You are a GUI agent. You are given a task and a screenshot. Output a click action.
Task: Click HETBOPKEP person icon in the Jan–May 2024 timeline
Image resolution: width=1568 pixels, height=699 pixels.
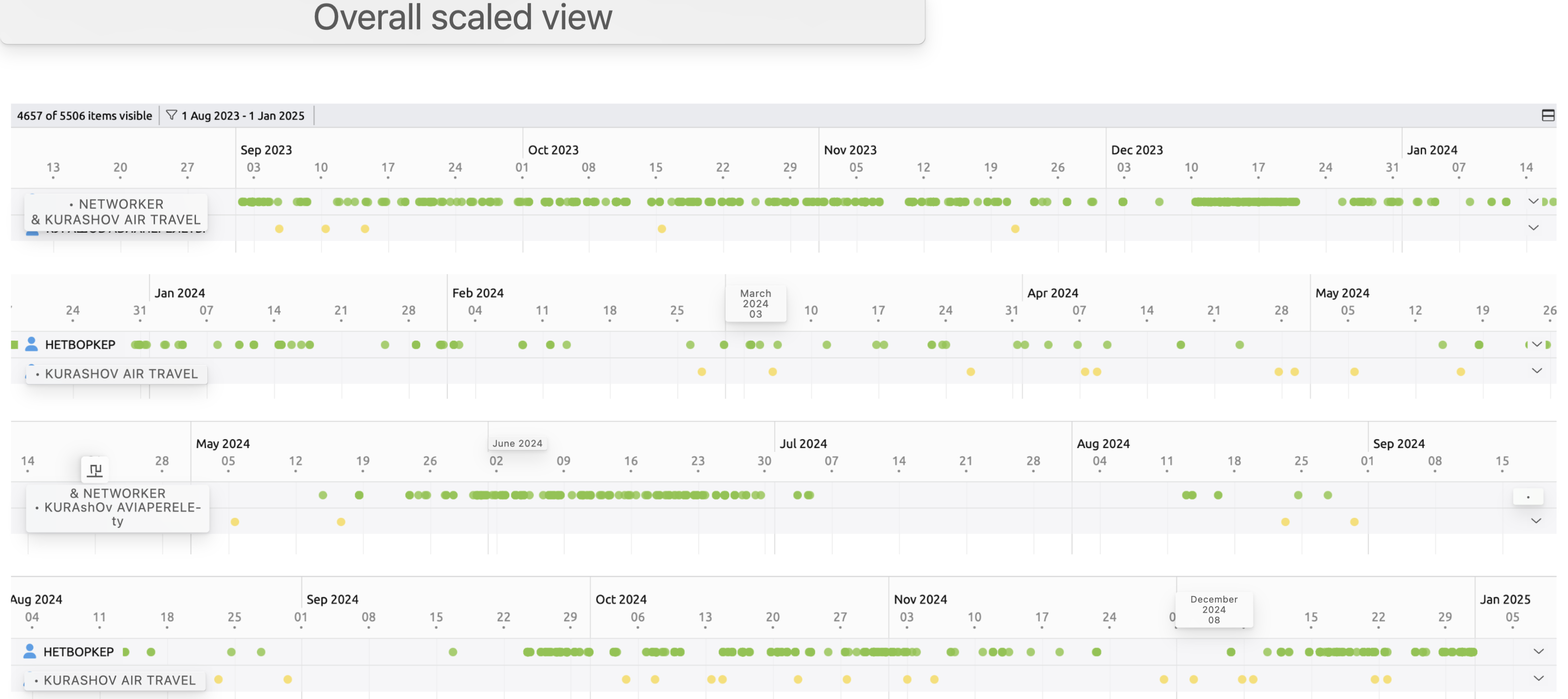(x=32, y=345)
